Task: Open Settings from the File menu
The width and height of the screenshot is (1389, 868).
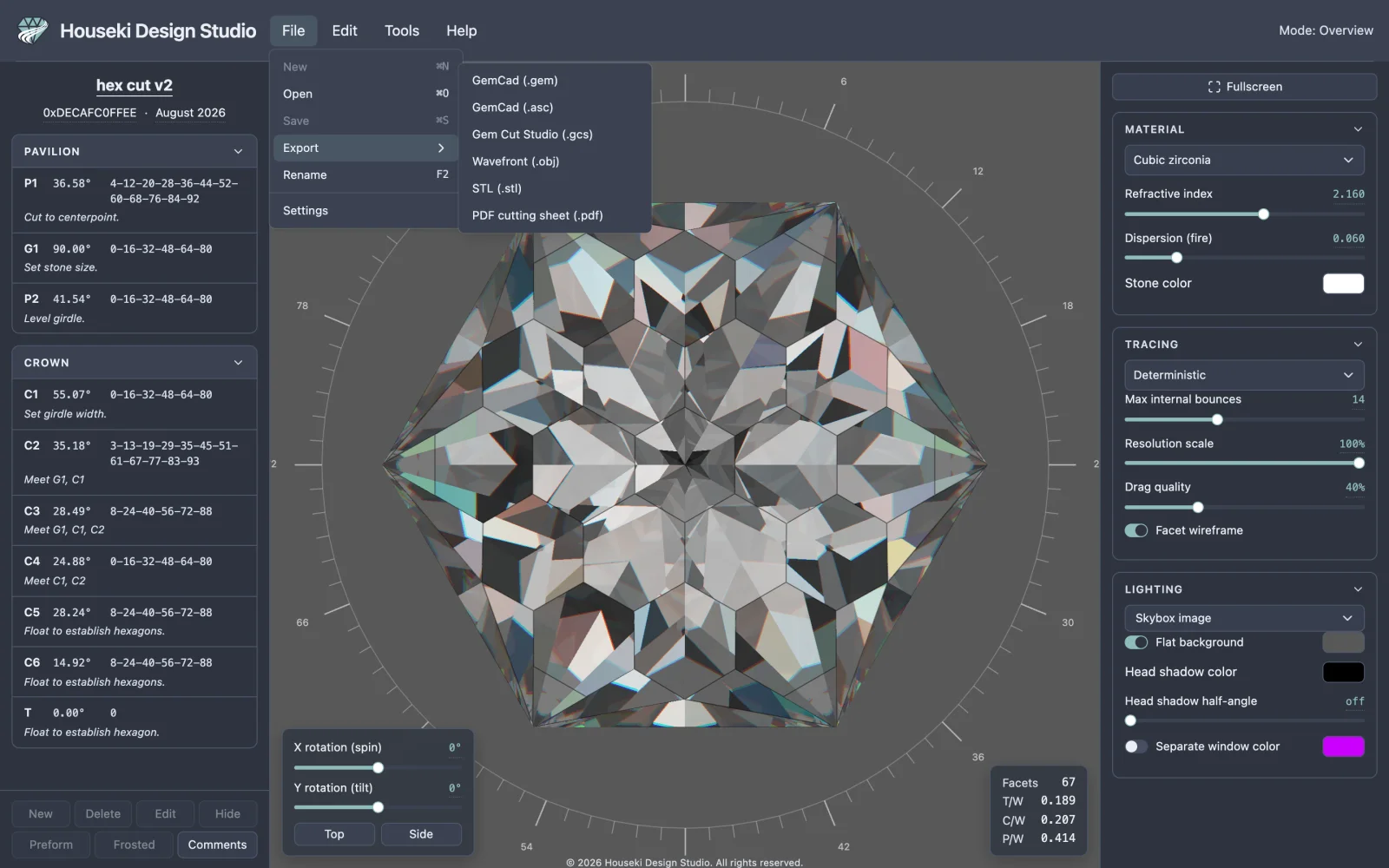Action: point(365,210)
